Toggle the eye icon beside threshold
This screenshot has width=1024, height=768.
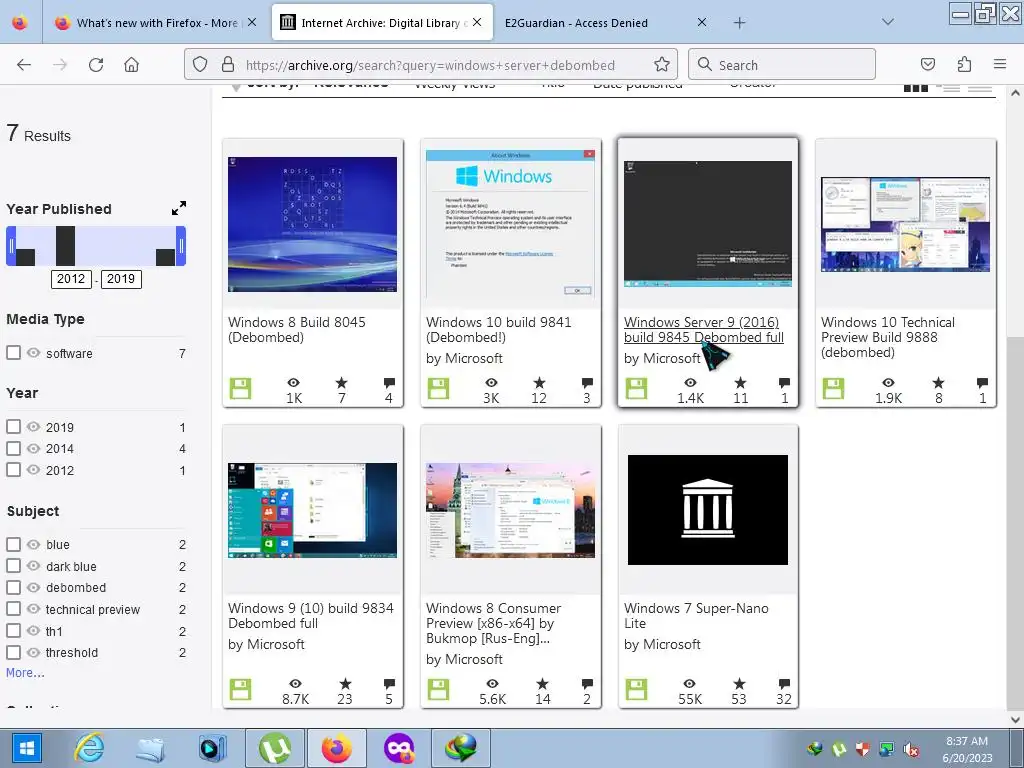point(33,652)
